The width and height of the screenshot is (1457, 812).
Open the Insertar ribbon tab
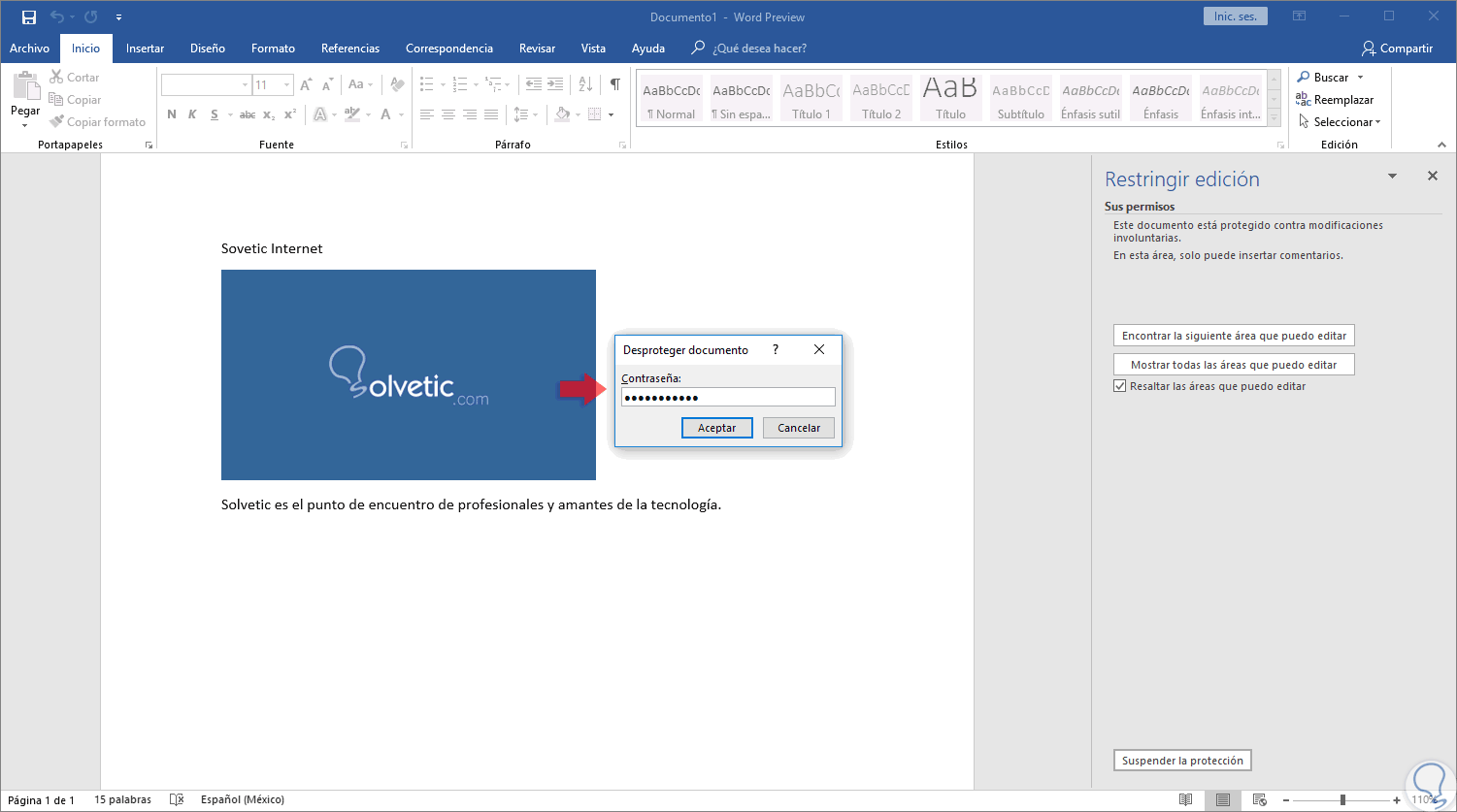(x=145, y=49)
